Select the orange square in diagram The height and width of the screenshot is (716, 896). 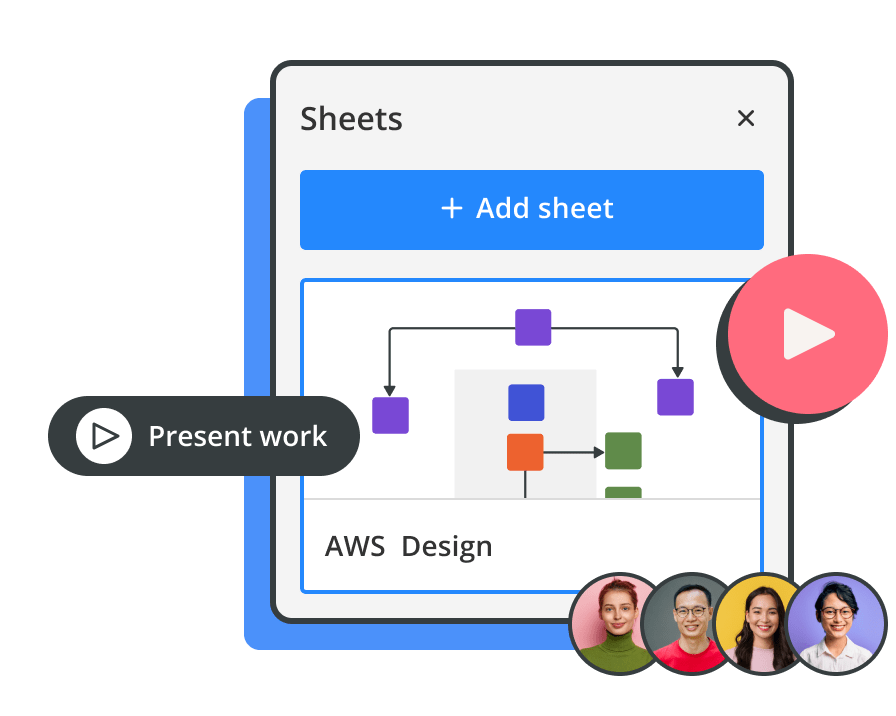tap(525, 452)
